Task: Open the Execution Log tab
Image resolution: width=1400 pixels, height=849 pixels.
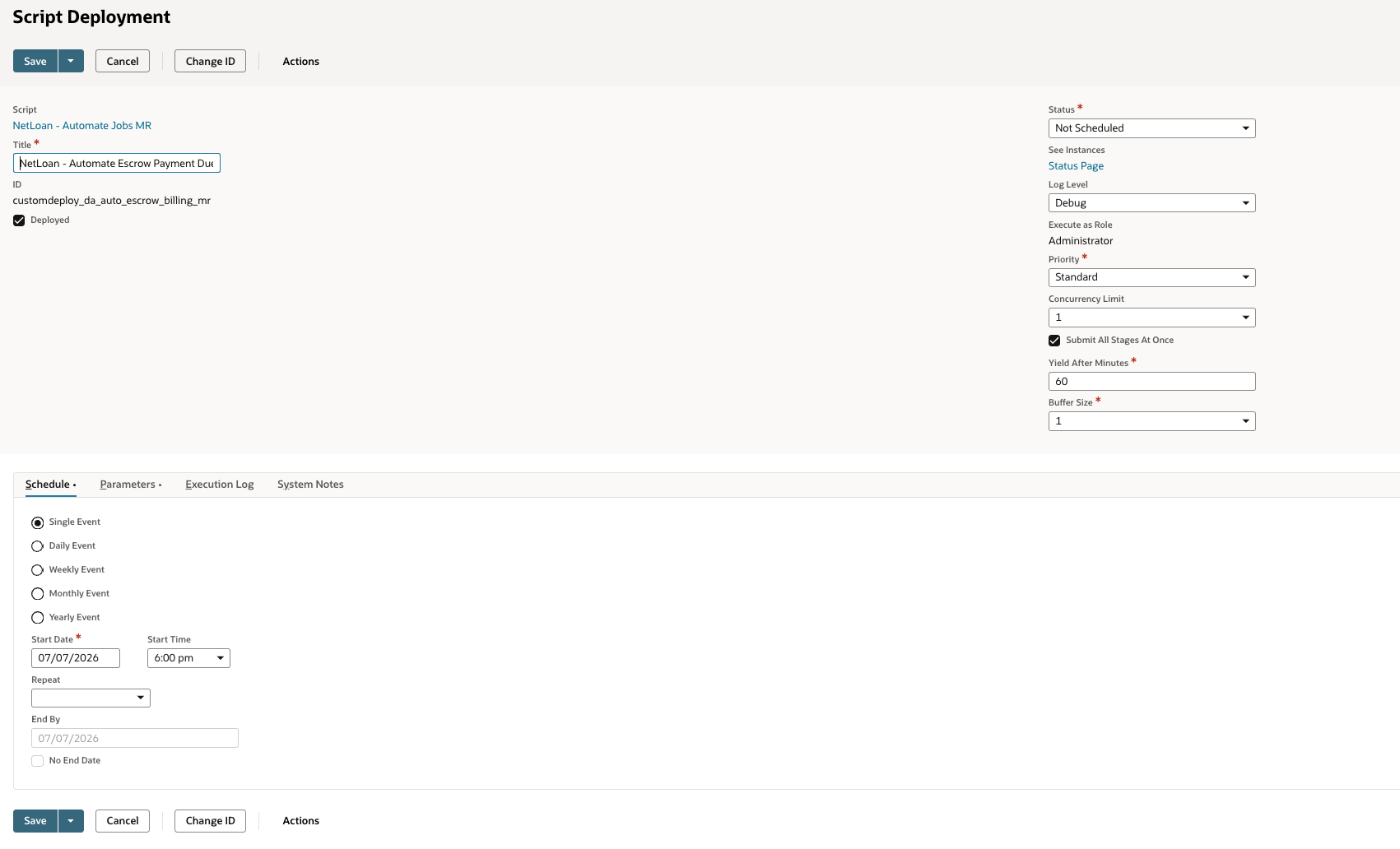Action: tap(220, 485)
